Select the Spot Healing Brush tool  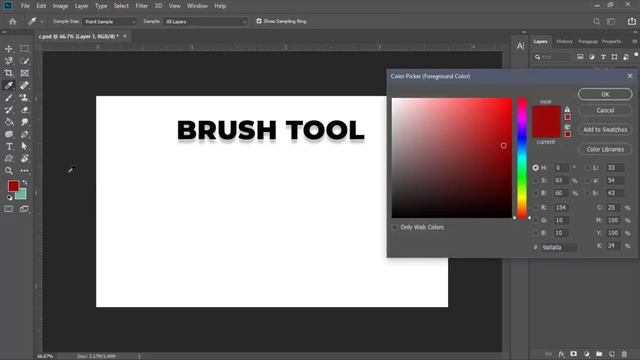[24, 85]
